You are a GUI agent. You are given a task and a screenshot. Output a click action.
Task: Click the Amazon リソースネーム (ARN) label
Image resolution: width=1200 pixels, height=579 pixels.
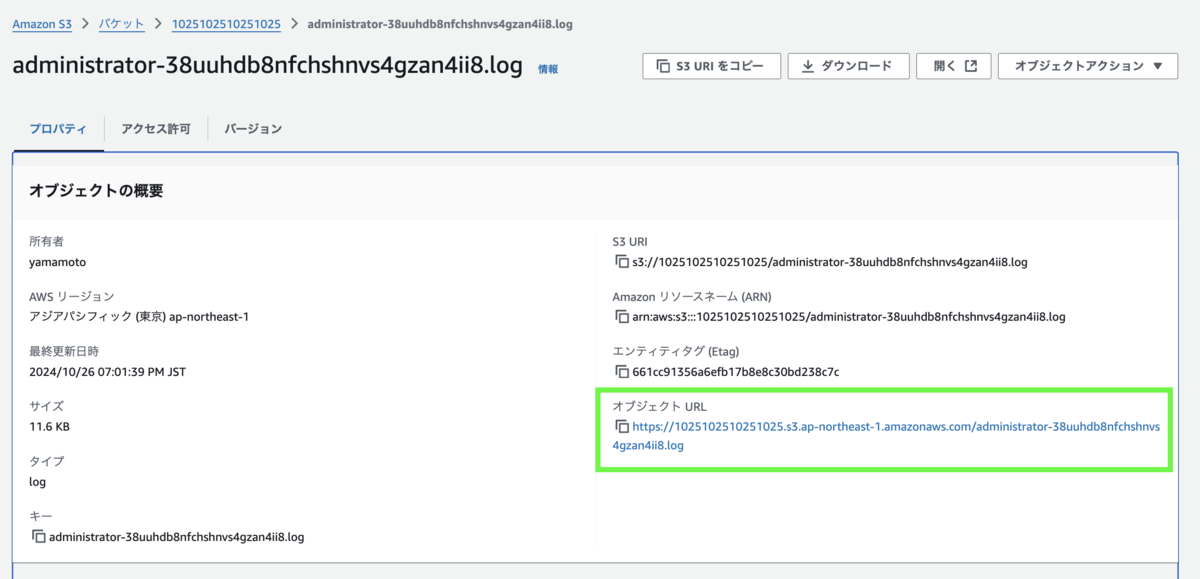(x=692, y=297)
